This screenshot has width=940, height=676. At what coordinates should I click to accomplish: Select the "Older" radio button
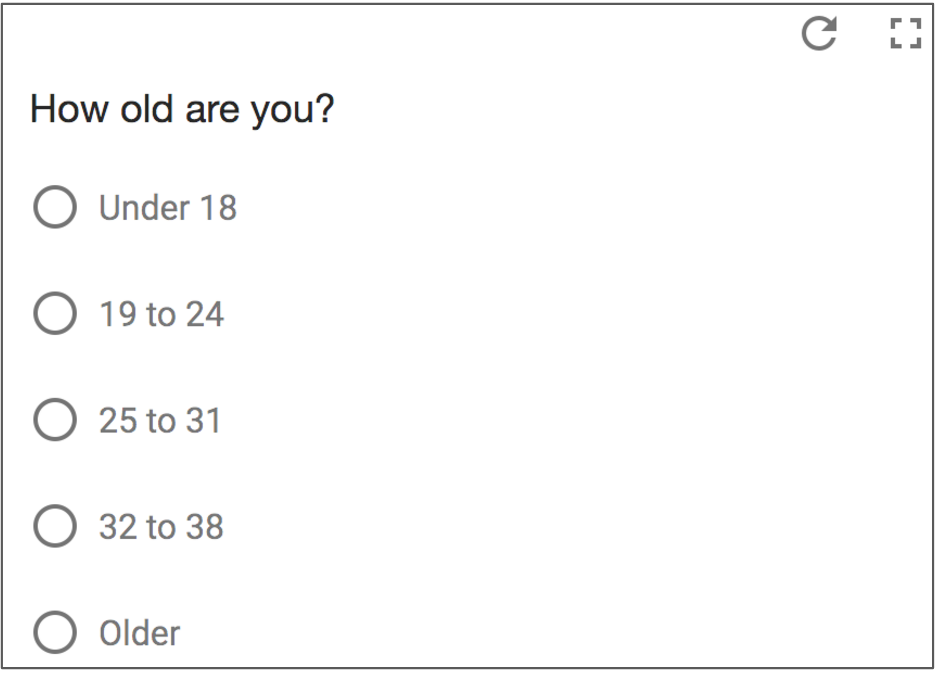click(55, 632)
